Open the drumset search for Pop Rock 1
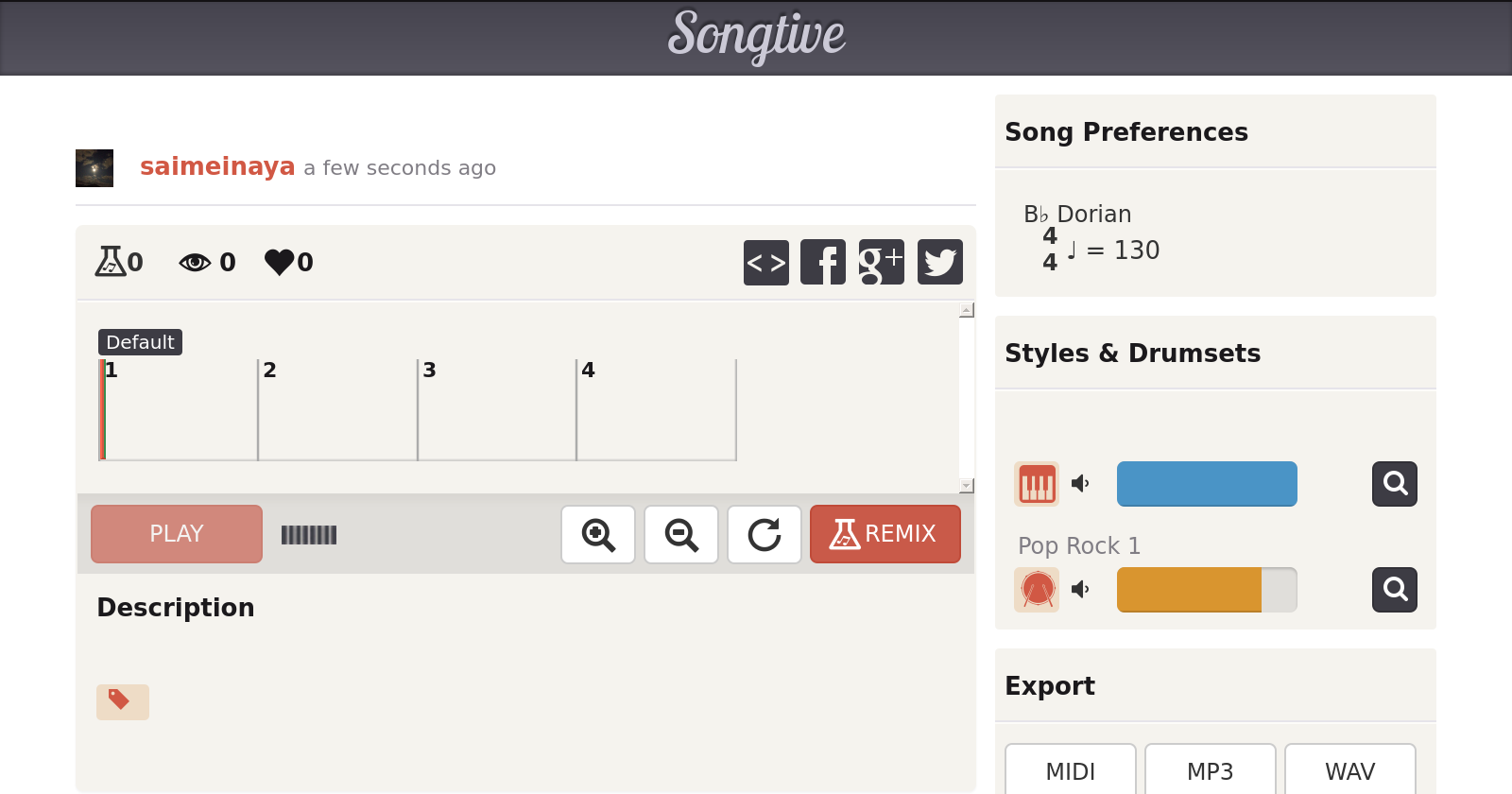The height and width of the screenshot is (794, 1512). (1395, 590)
